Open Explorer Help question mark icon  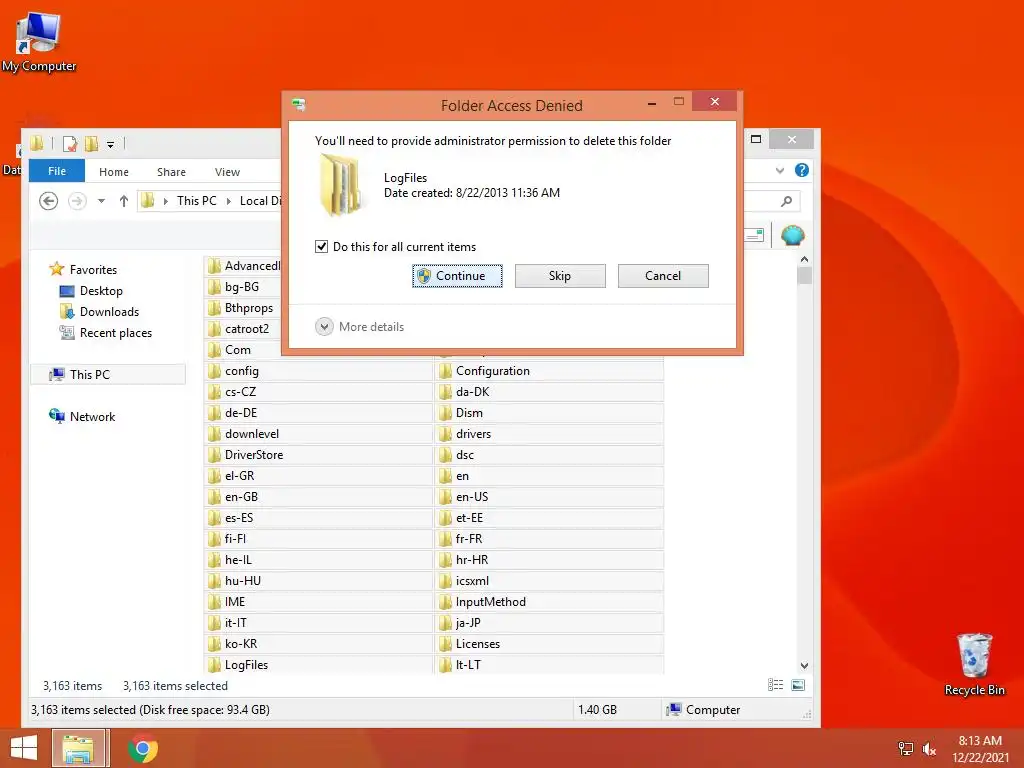pyautogui.click(x=802, y=170)
